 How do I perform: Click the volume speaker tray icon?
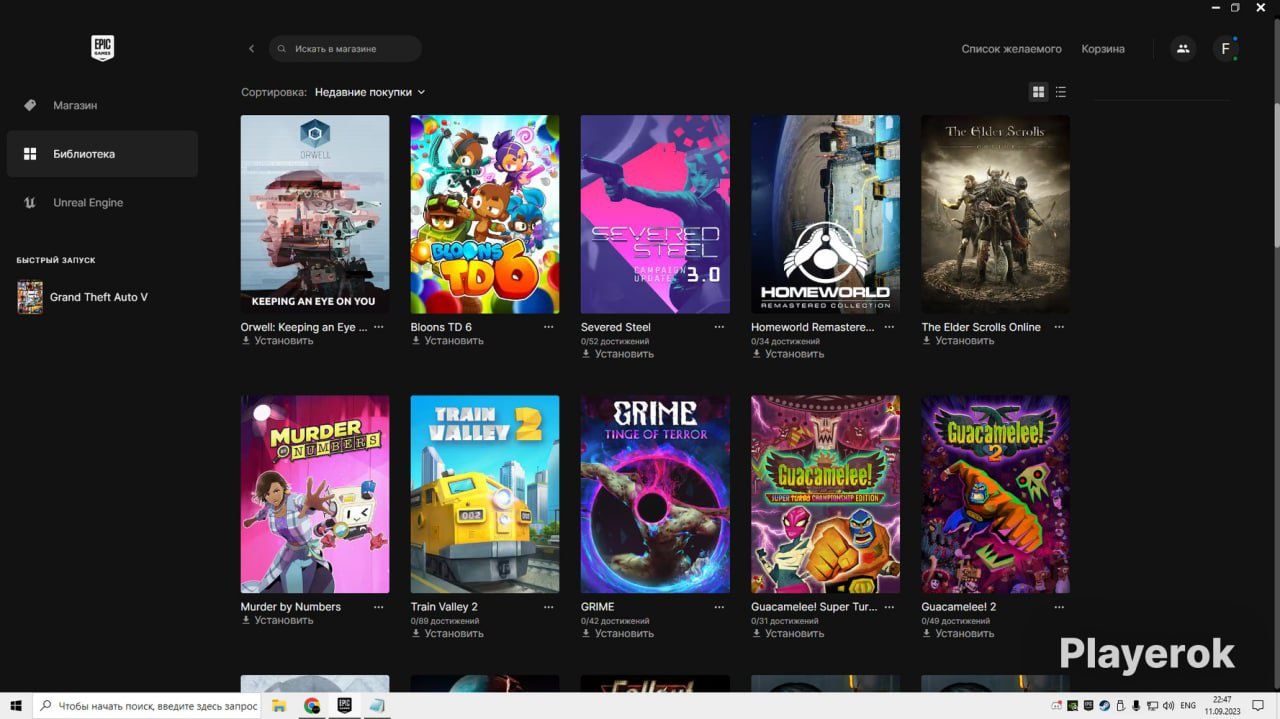(x=1168, y=705)
